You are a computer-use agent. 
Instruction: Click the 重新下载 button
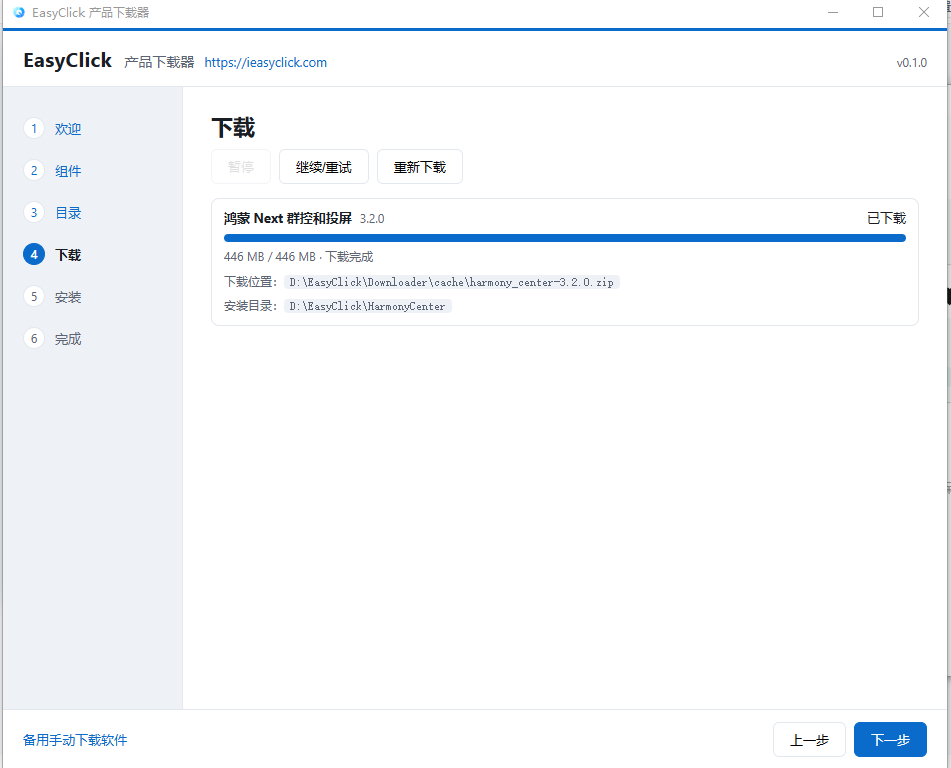420,167
